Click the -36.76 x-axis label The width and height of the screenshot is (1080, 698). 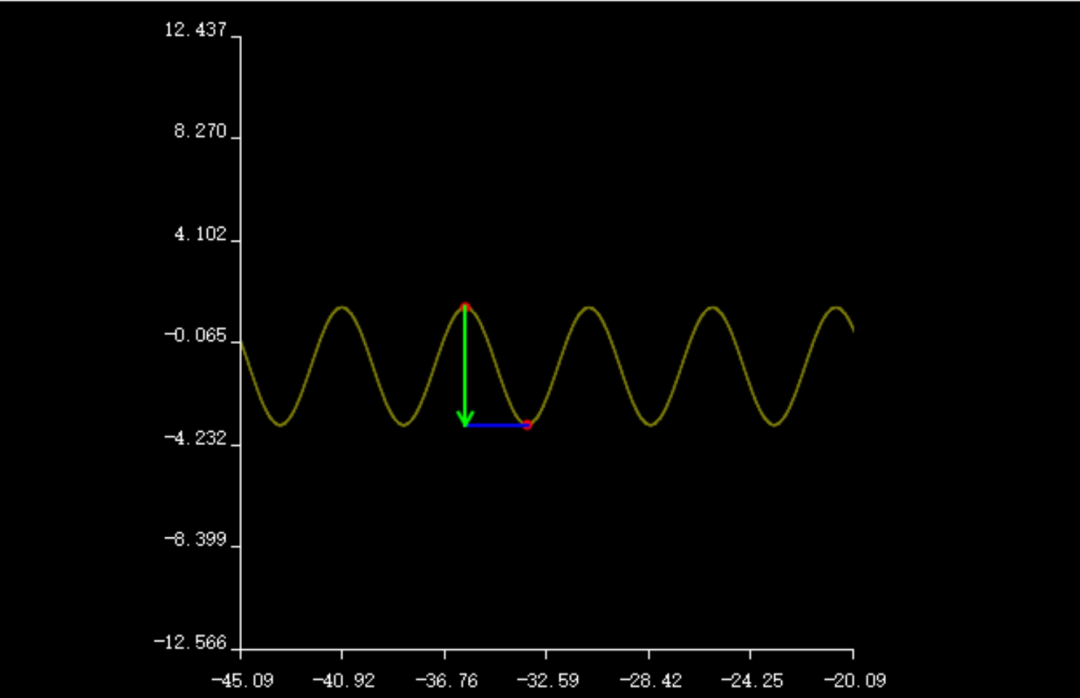pos(445,680)
